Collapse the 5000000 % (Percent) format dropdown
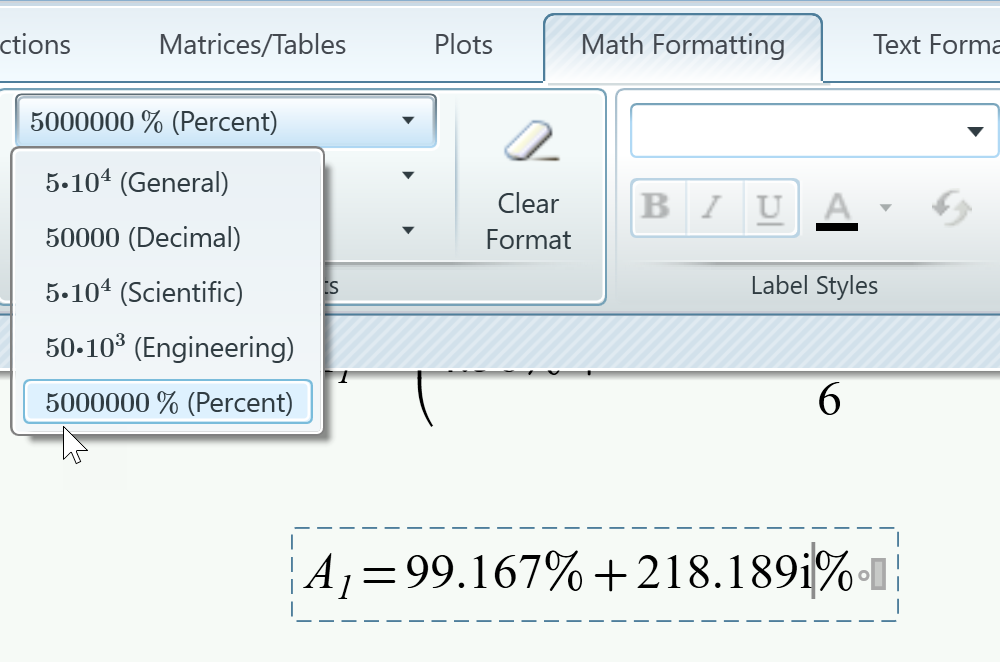This screenshot has width=1000, height=662. tap(408, 120)
